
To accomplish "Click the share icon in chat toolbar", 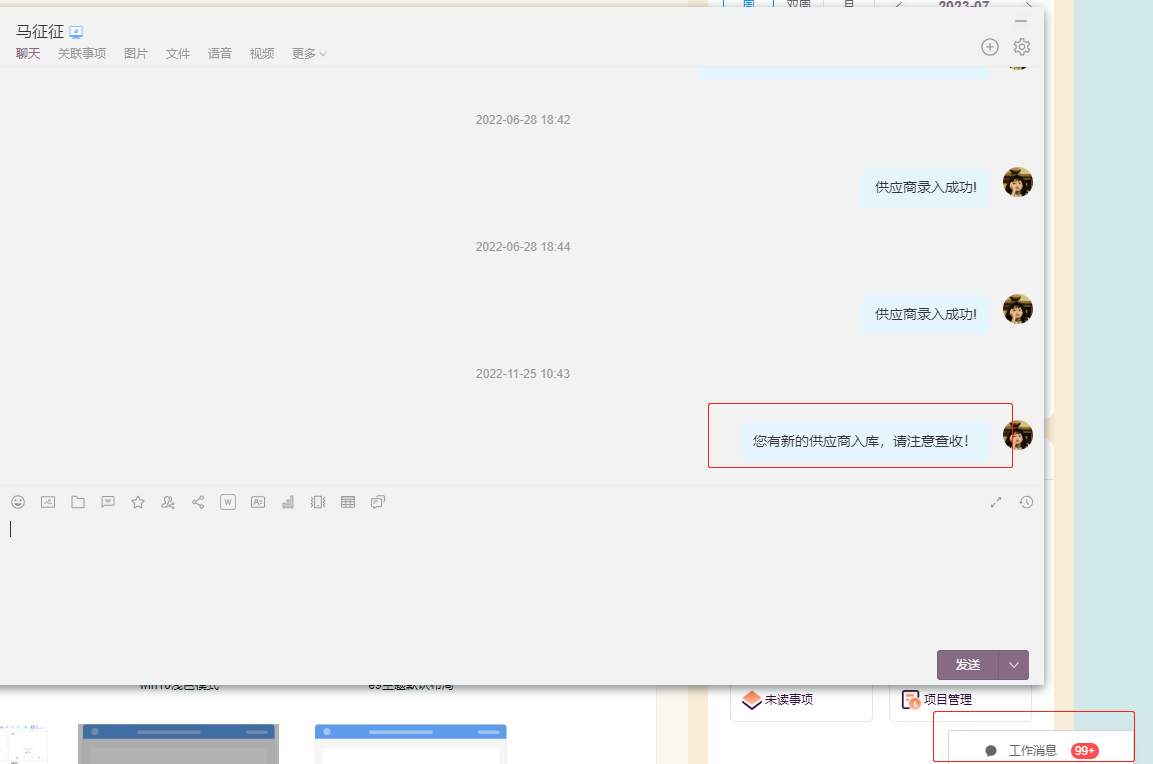I will point(198,502).
